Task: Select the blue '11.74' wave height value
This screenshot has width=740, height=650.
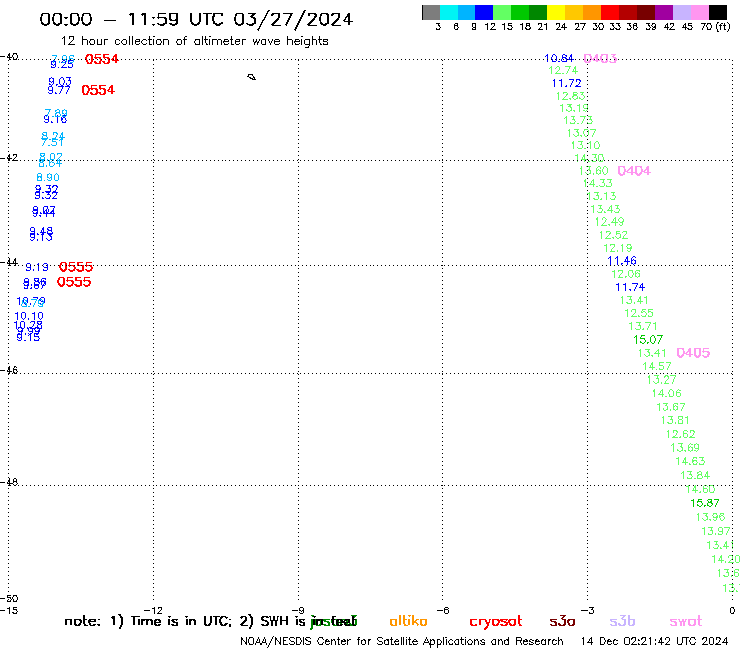Action: [x=630, y=287]
